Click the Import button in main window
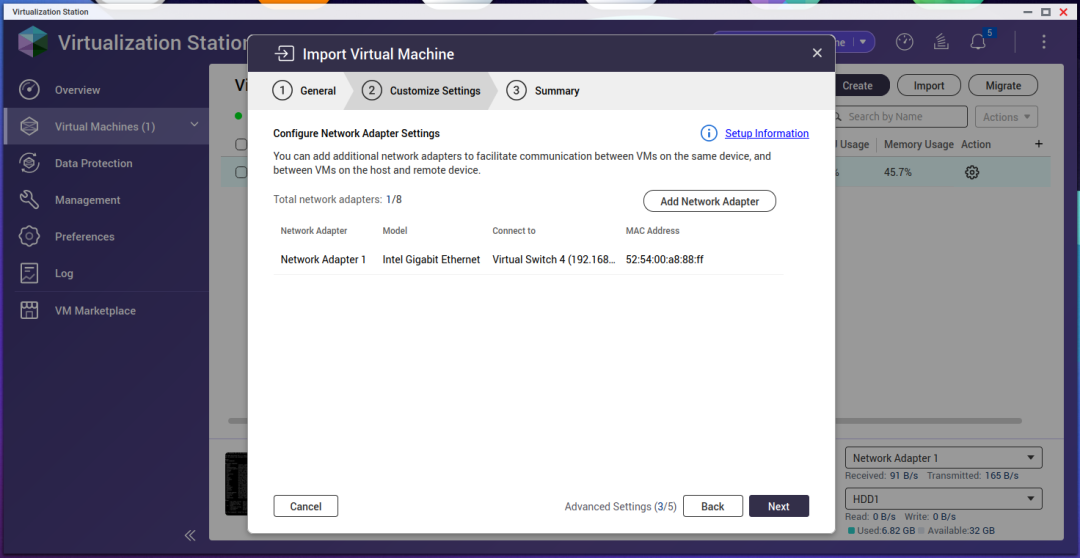The height and width of the screenshot is (558, 1080). [x=929, y=85]
